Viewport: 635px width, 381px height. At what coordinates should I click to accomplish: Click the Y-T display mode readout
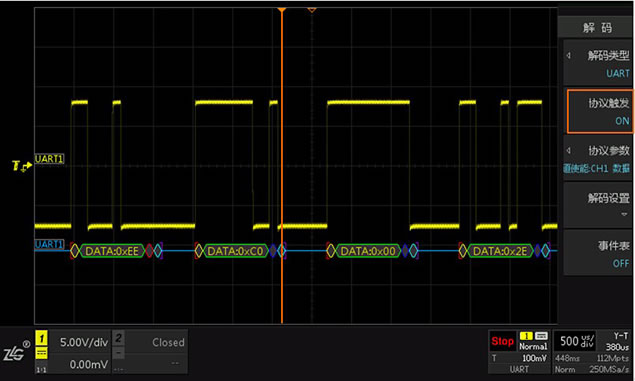point(620,336)
